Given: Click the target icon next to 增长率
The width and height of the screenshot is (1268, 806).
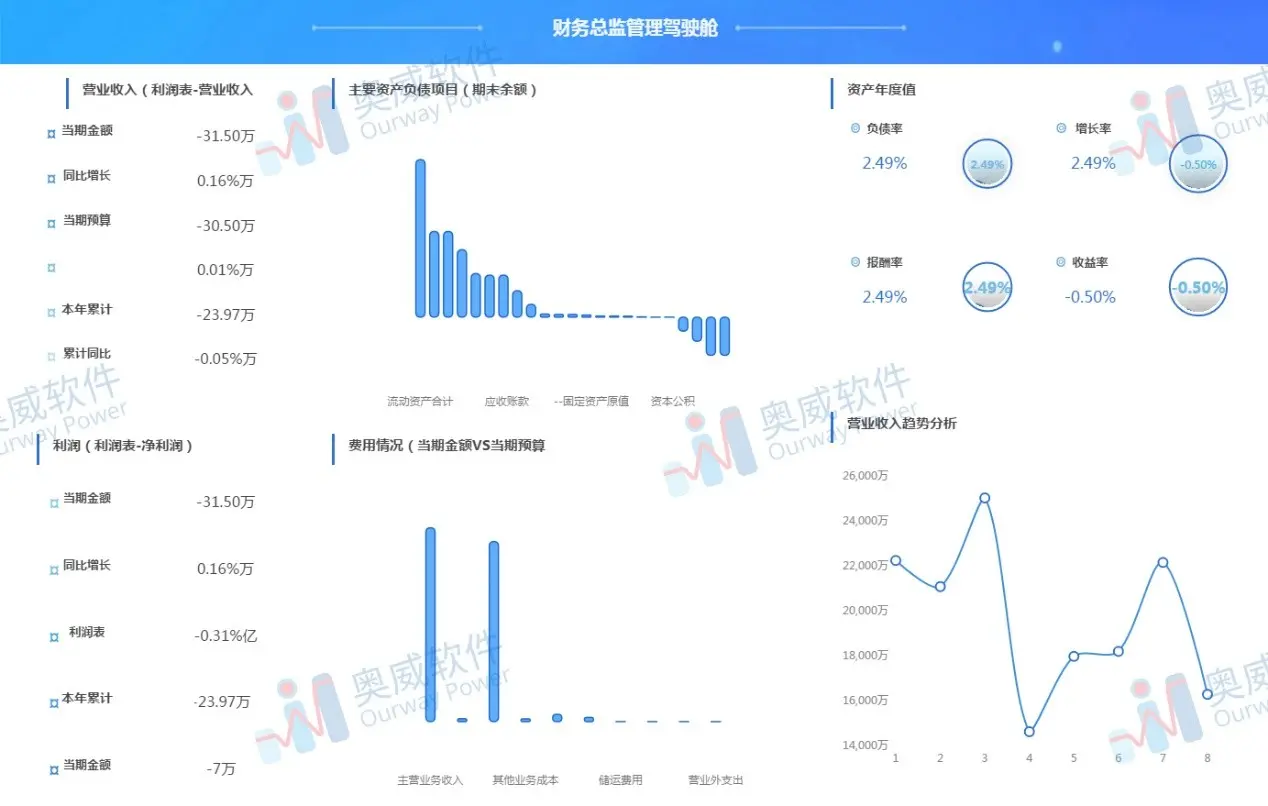Looking at the screenshot, I should [x=1060, y=128].
